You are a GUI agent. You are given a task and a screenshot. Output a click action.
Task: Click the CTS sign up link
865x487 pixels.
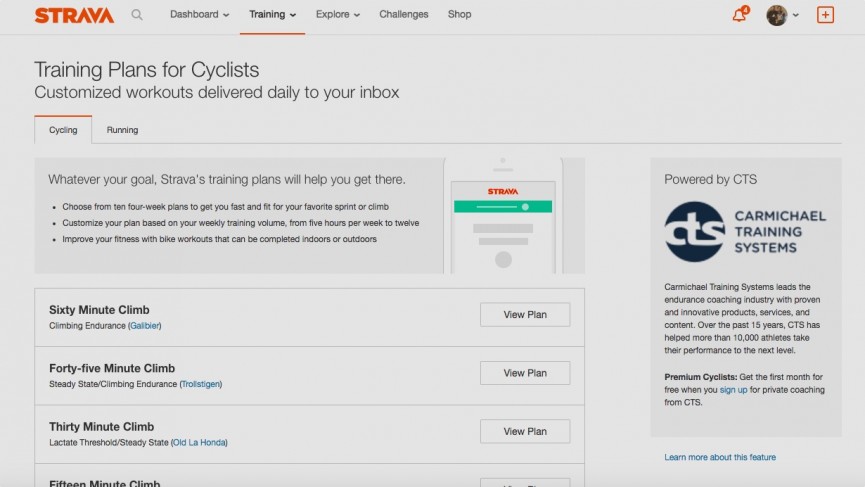733,390
